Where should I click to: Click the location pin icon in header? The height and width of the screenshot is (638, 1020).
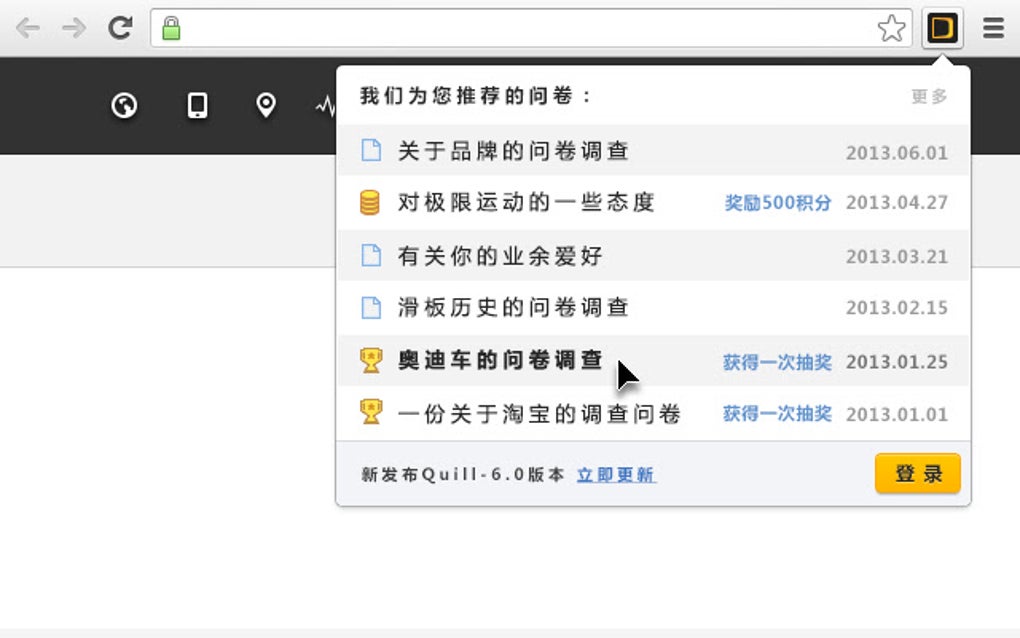pos(265,105)
